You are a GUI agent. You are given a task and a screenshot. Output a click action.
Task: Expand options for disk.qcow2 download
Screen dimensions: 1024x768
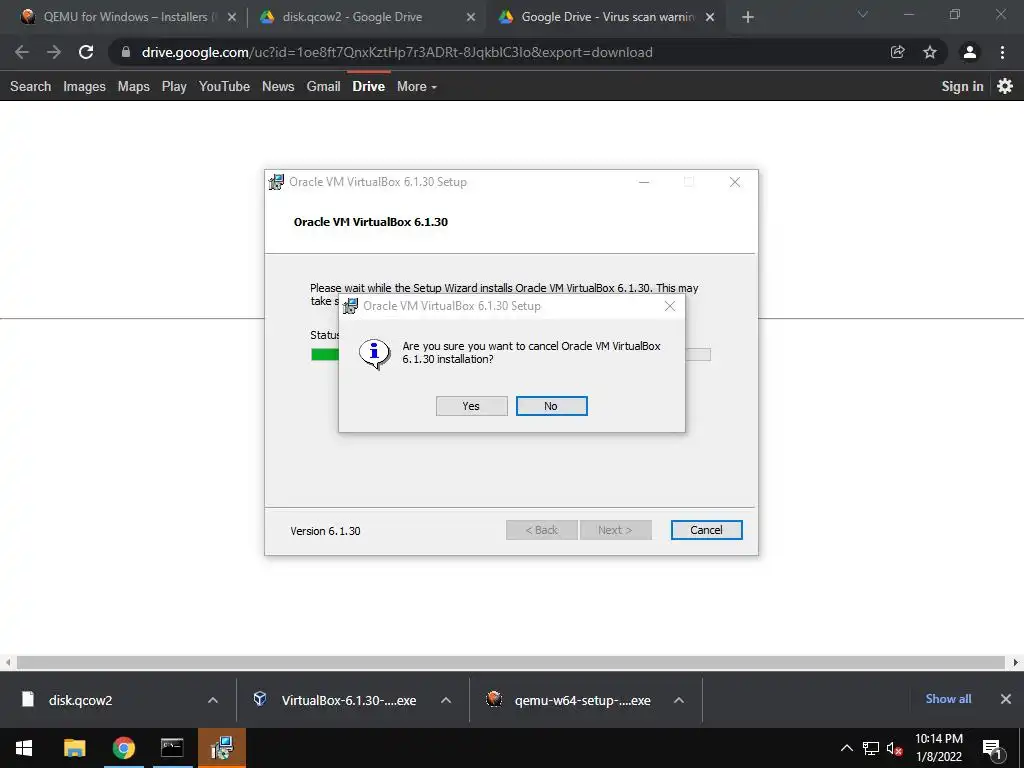pos(213,700)
